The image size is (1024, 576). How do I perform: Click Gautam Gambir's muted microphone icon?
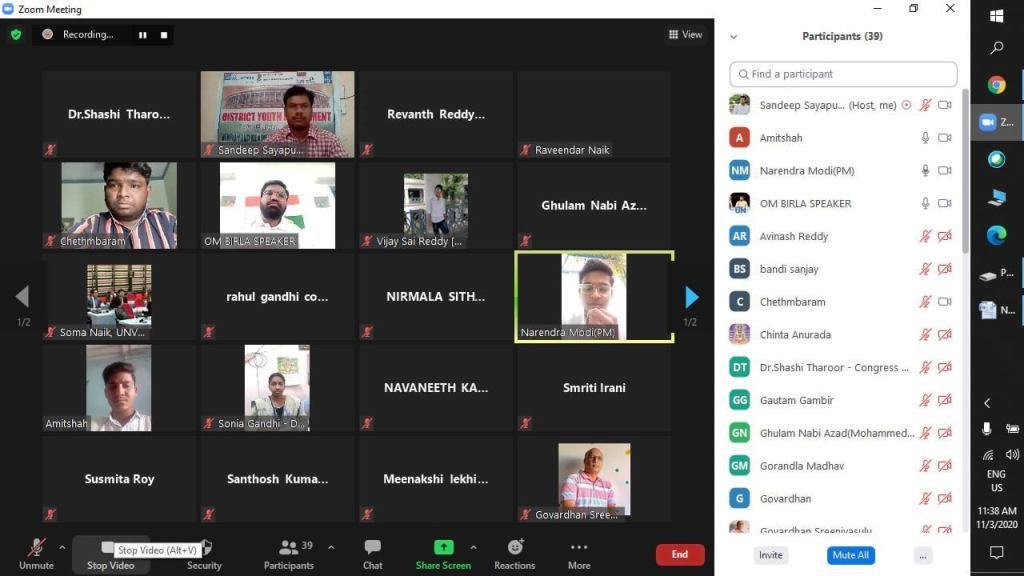925,400
